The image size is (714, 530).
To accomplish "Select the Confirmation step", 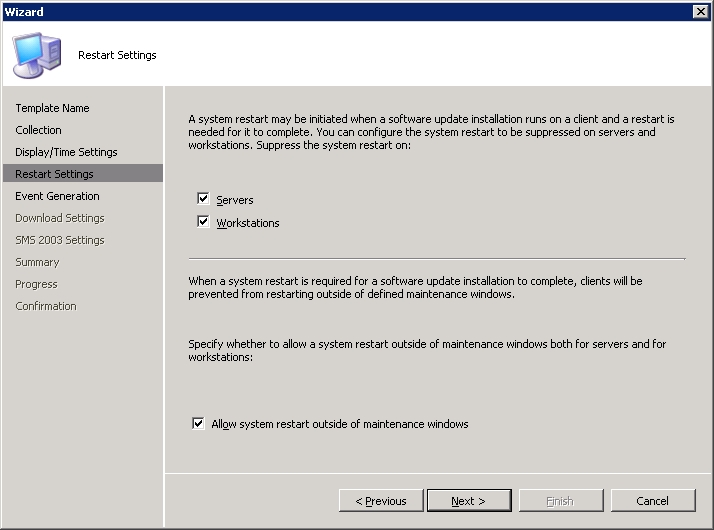I will (x=46, y=306).
